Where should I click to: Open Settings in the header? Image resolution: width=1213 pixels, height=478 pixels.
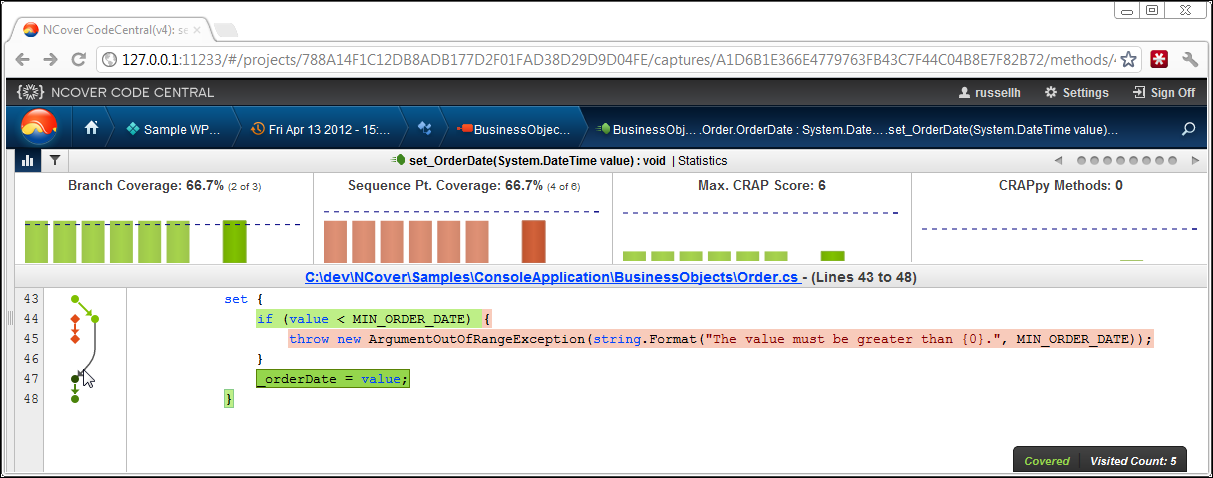[x=1077, y=92]
